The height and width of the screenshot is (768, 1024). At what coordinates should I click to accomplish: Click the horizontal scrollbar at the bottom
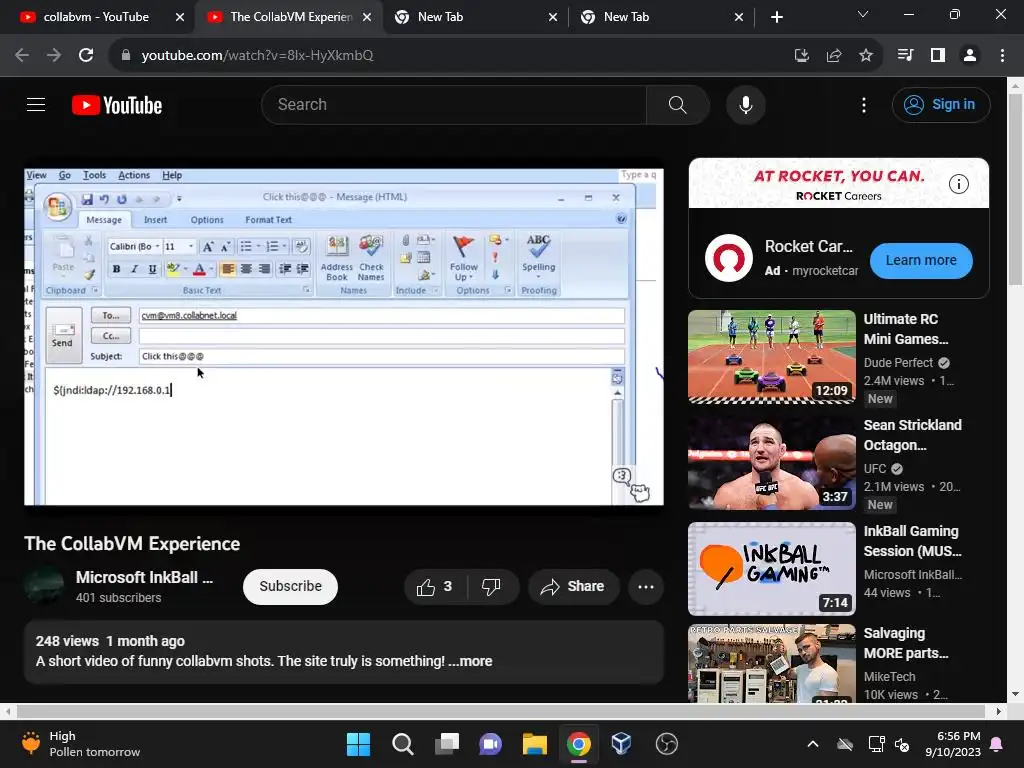pos(502,711)
